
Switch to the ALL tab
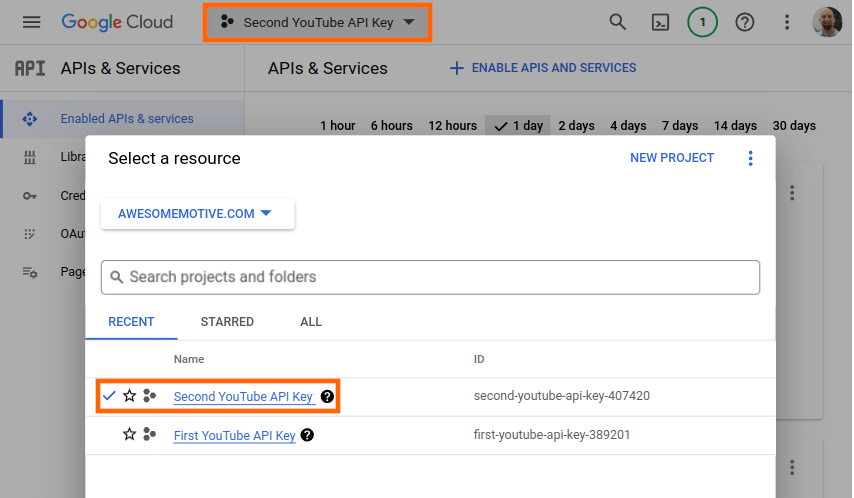tap(311, 322)
